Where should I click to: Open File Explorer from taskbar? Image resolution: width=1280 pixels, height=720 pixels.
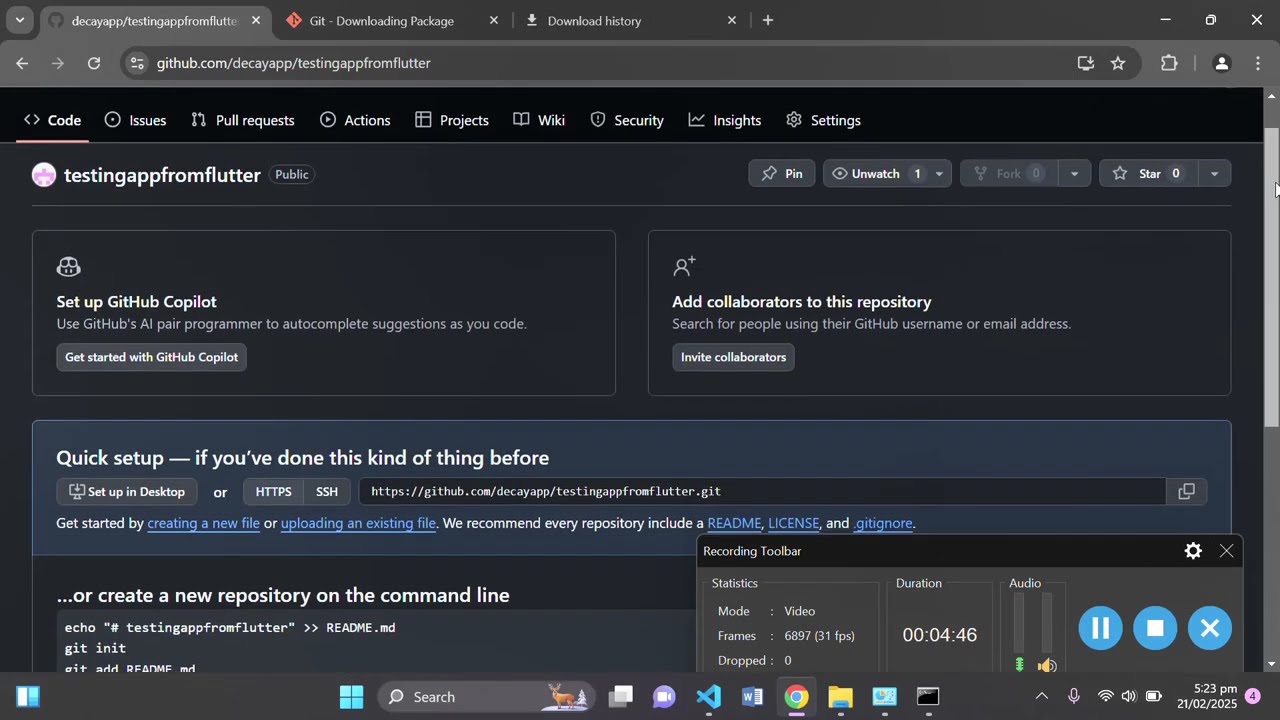(840, 697)
